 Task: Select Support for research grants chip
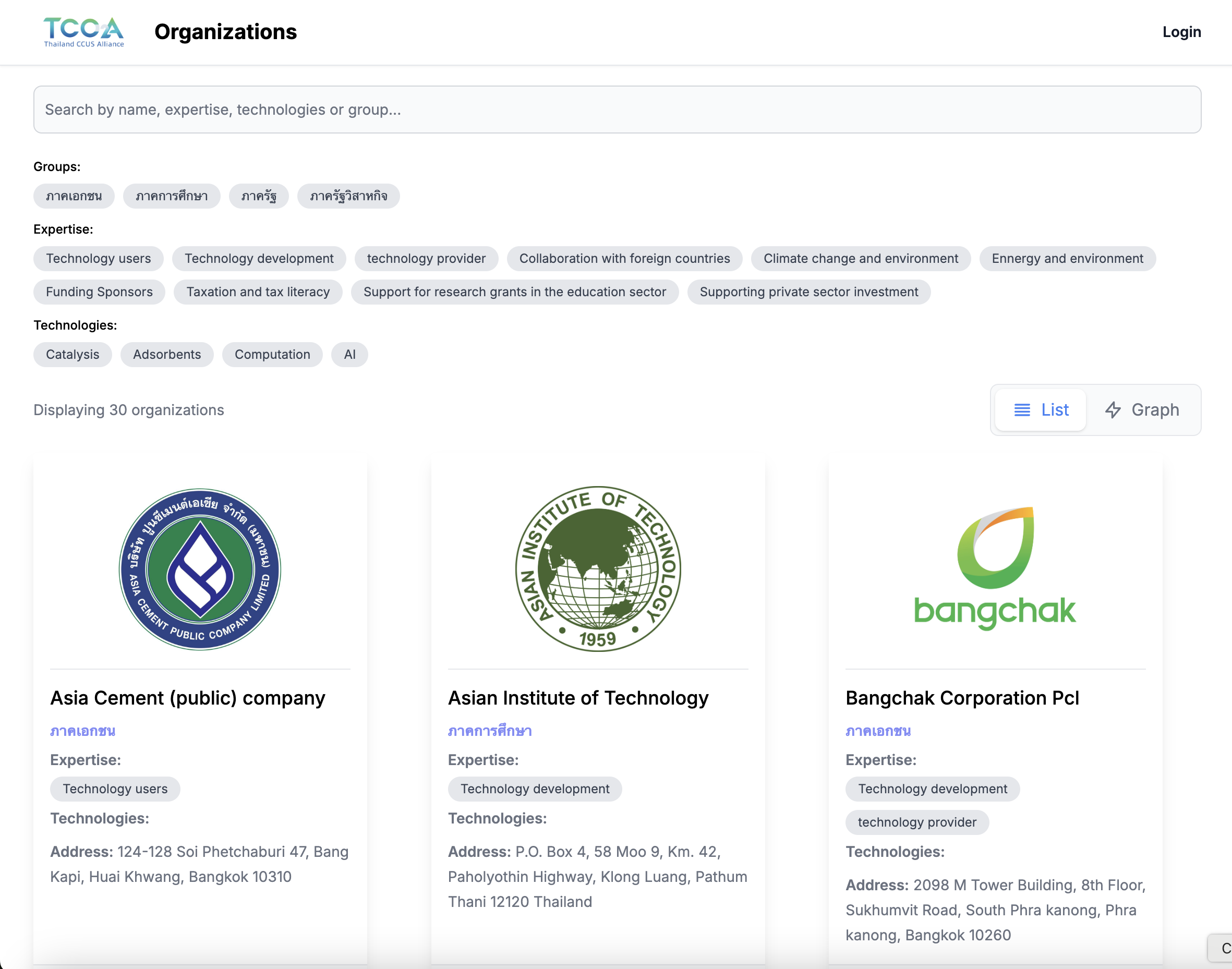tap(515, 292)
